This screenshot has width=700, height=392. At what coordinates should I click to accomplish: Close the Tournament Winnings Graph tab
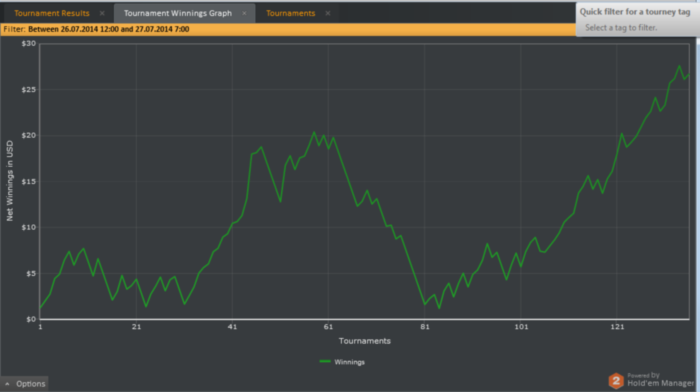point(244,13)
